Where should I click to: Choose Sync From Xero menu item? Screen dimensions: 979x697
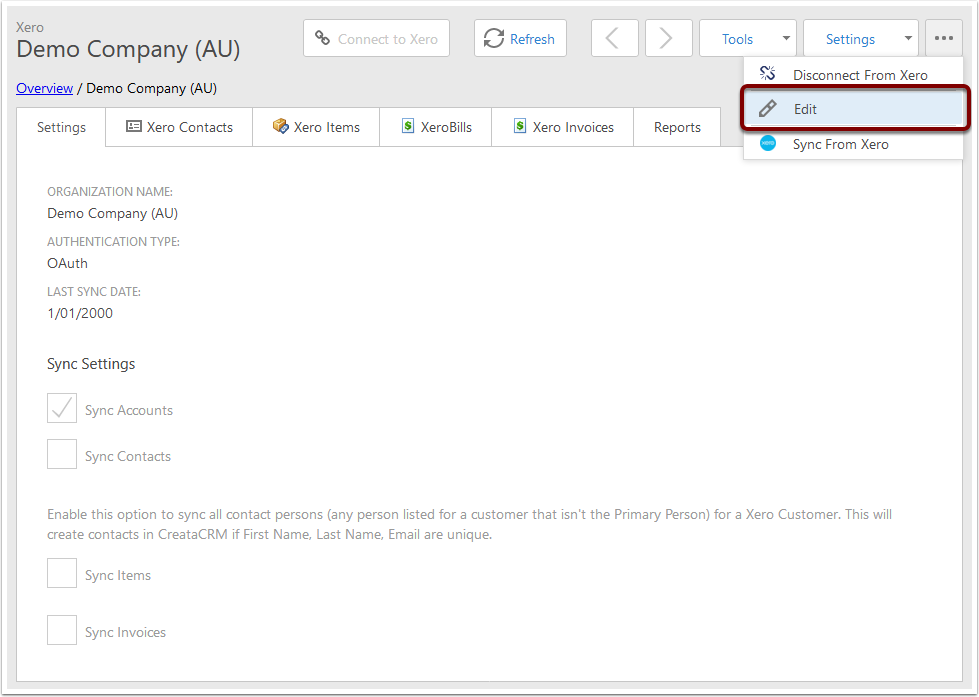click(x=853, y=144)
